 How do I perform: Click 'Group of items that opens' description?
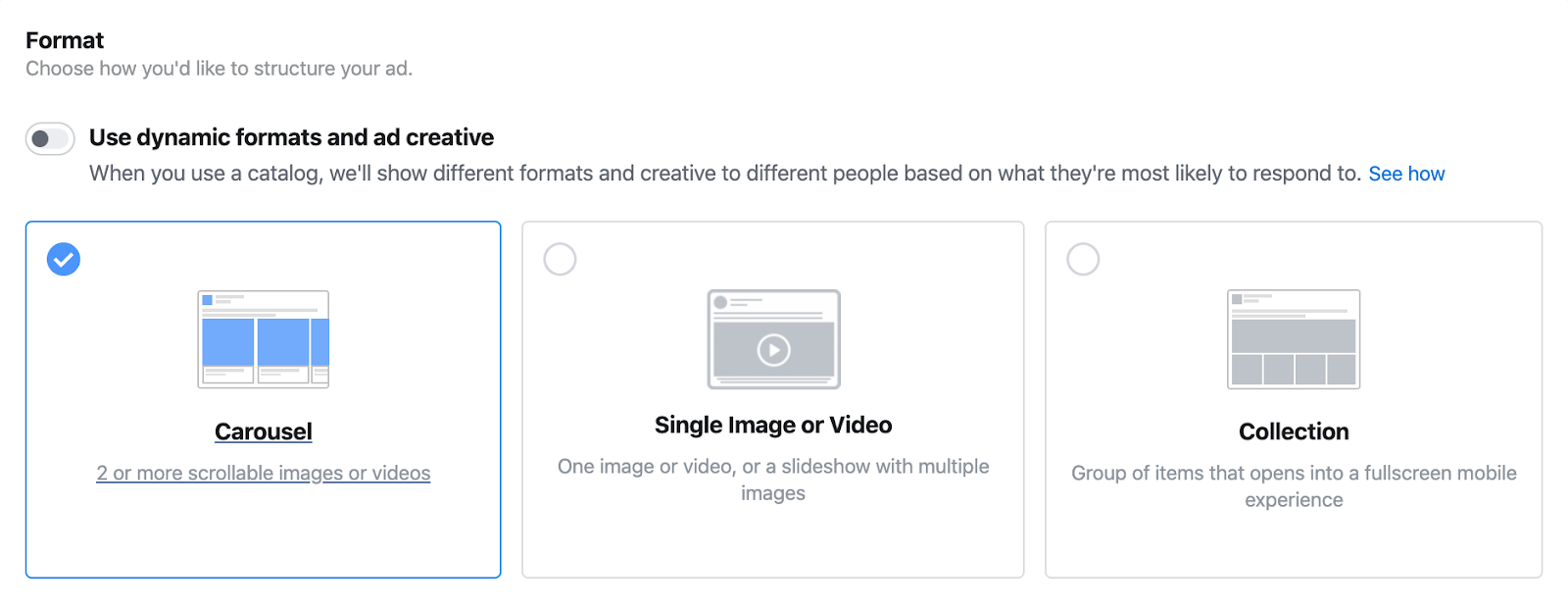(1294, 486)
